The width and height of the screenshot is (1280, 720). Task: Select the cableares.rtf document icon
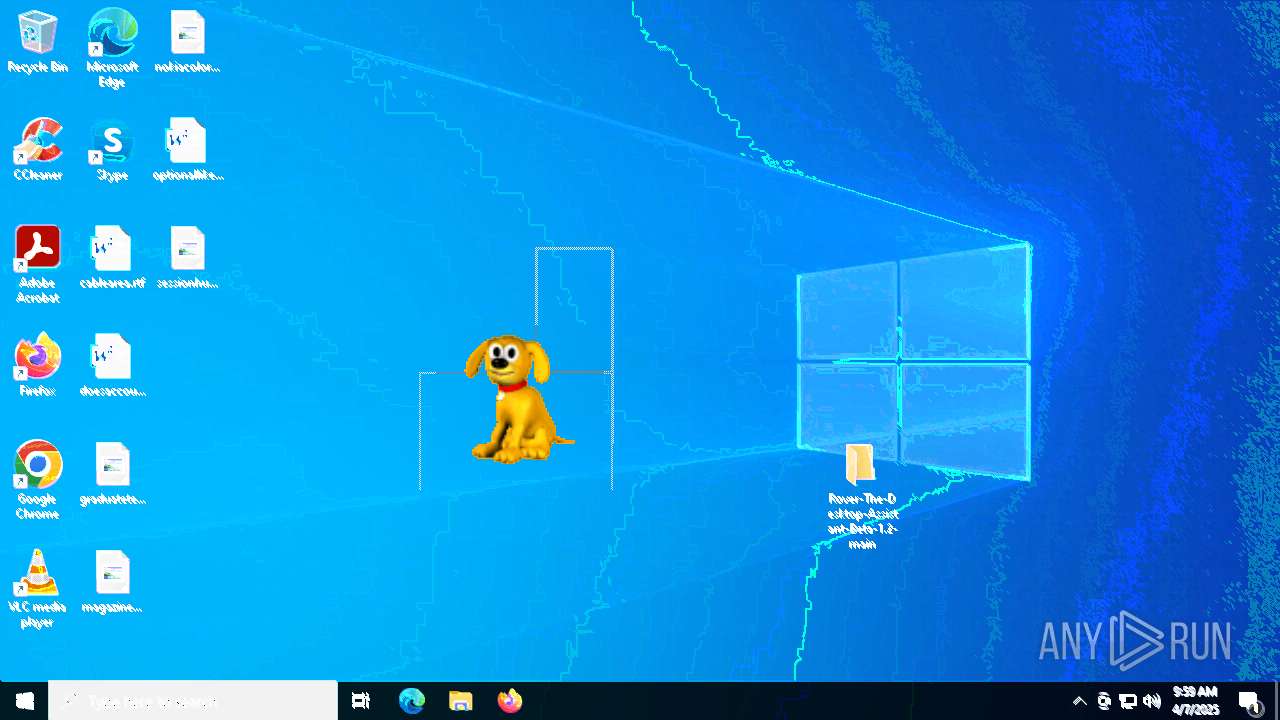pyautogui.click(x=112, y=258)
